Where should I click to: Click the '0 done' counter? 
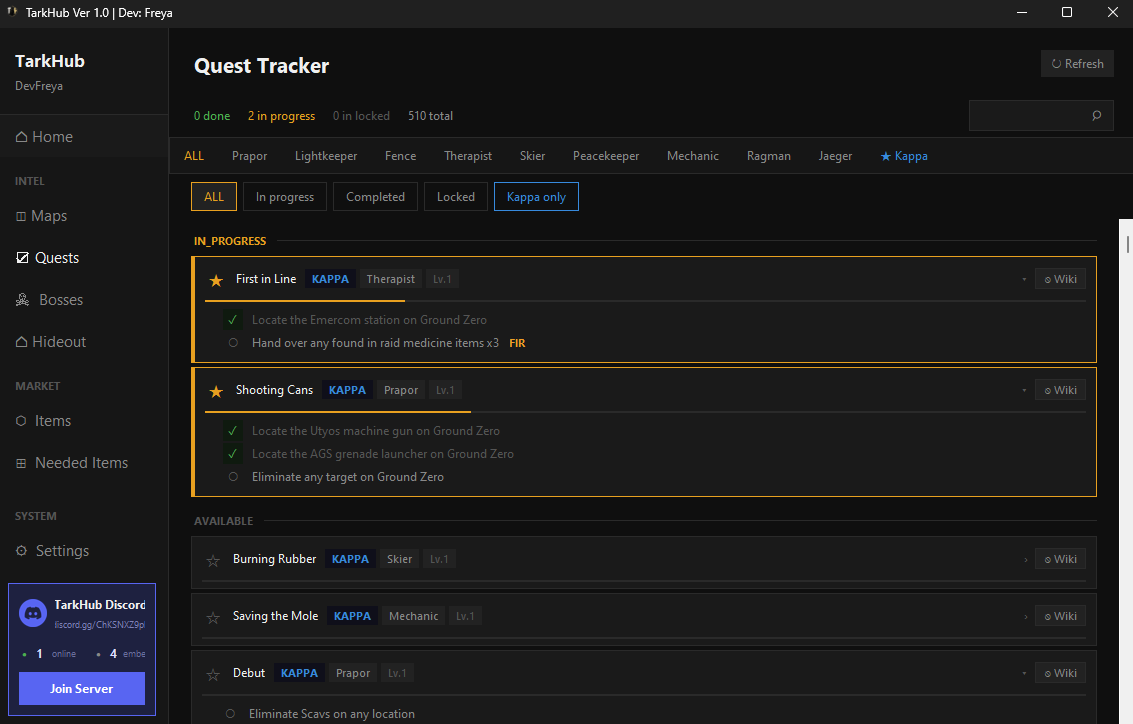pyautogui.click(x=212, y=116)
